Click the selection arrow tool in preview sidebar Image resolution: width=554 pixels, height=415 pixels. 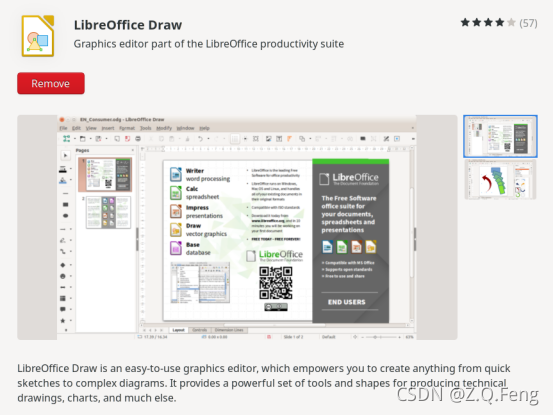pos(65,155)
